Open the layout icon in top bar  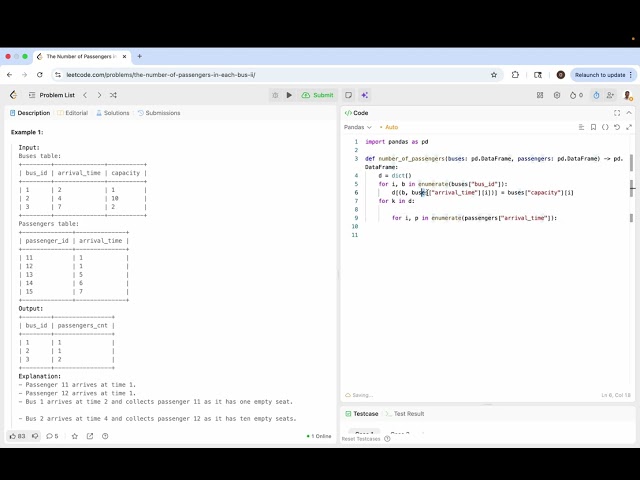tap(539, 95)
